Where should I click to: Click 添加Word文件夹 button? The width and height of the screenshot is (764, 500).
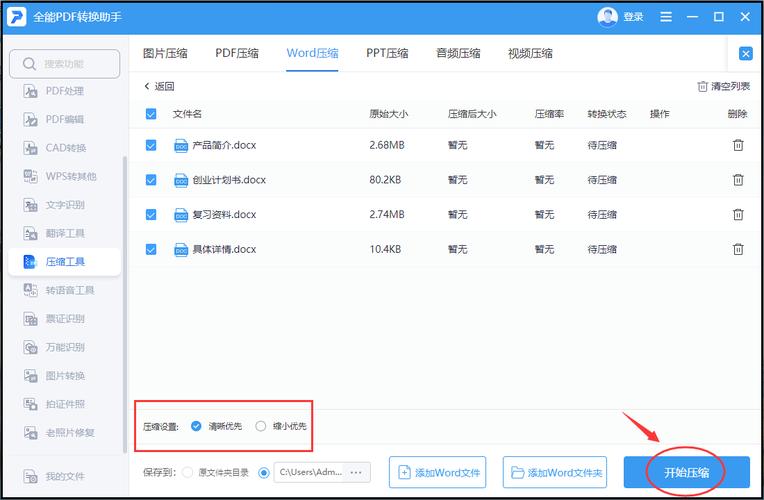coord(555,472)
